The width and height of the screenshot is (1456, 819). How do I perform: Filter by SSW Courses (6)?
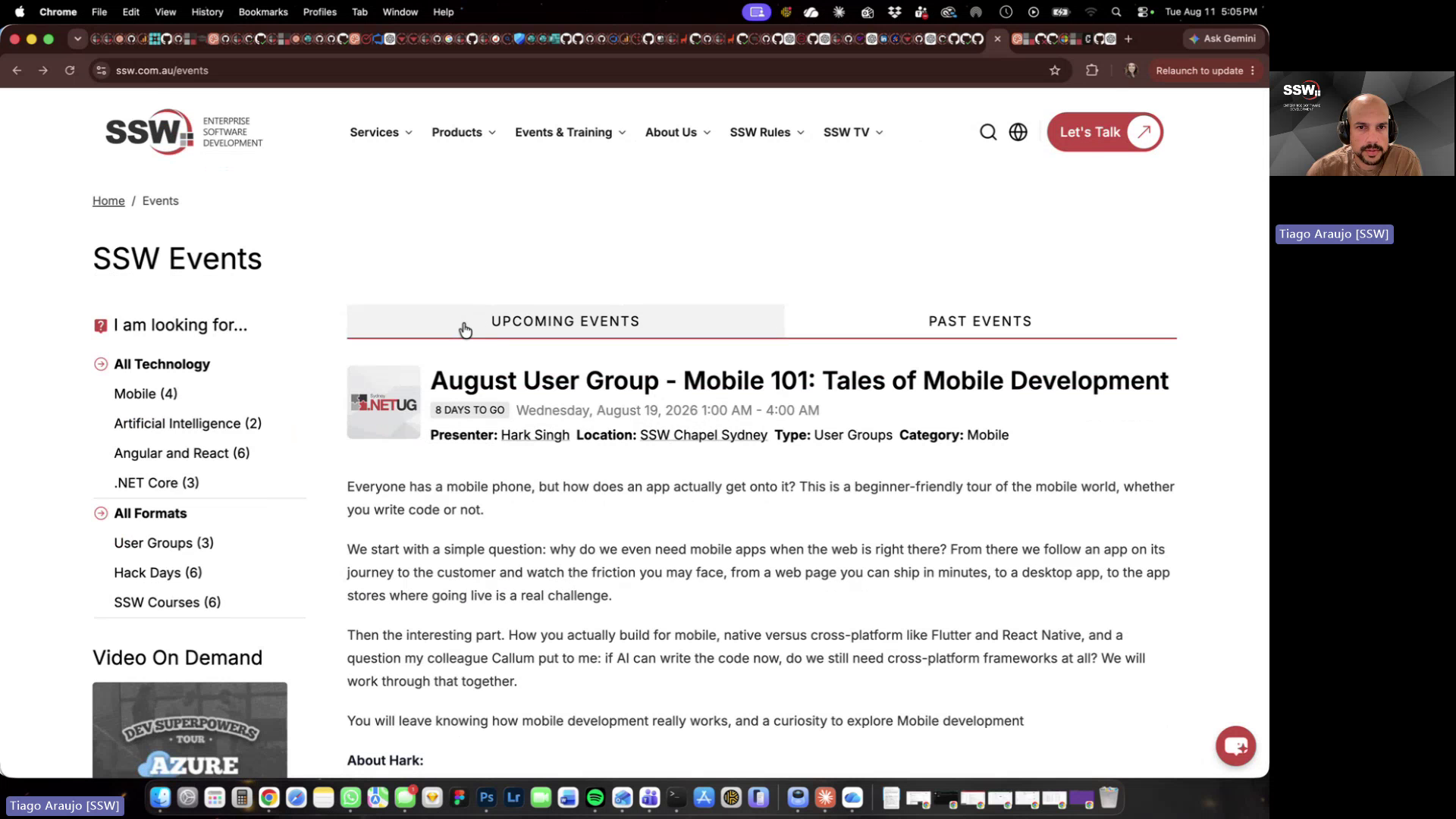coord(167,602)
